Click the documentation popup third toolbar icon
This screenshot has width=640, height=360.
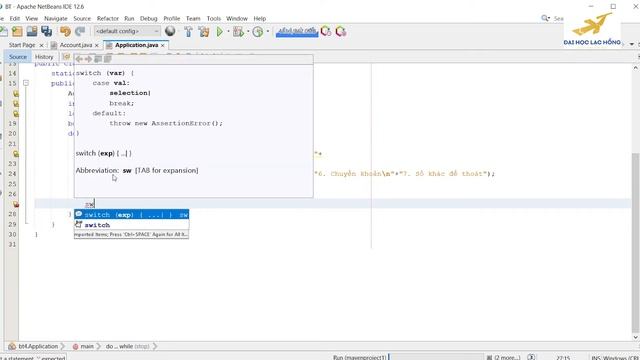98,59
